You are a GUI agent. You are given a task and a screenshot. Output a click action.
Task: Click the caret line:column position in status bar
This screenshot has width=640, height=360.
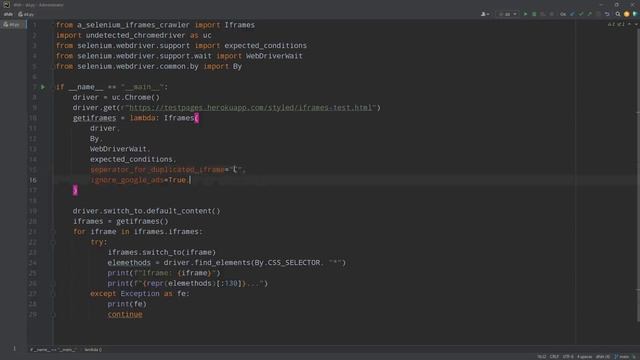click(x=542, y=357)
